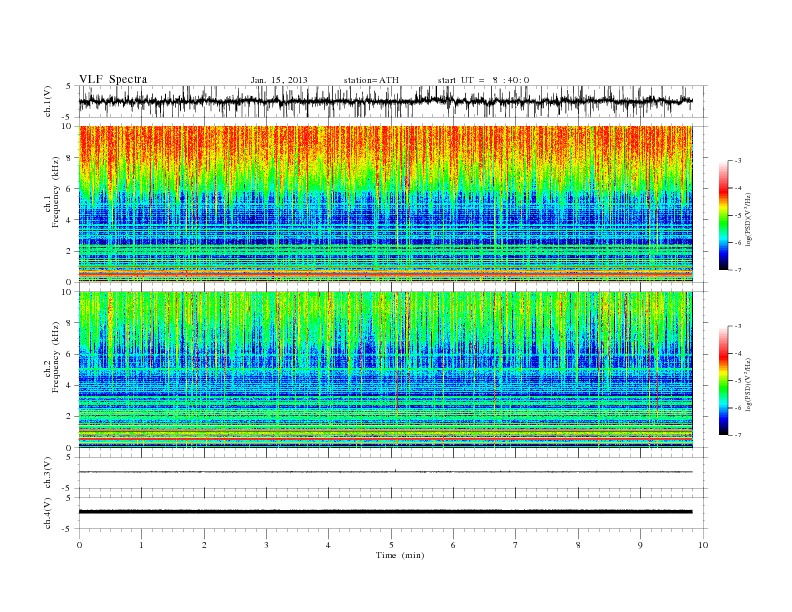Select the ch.2 Frequency (kHz) axis label
Image resolution: width=792 pixels, height=612 pixels.
pos(52,356)
